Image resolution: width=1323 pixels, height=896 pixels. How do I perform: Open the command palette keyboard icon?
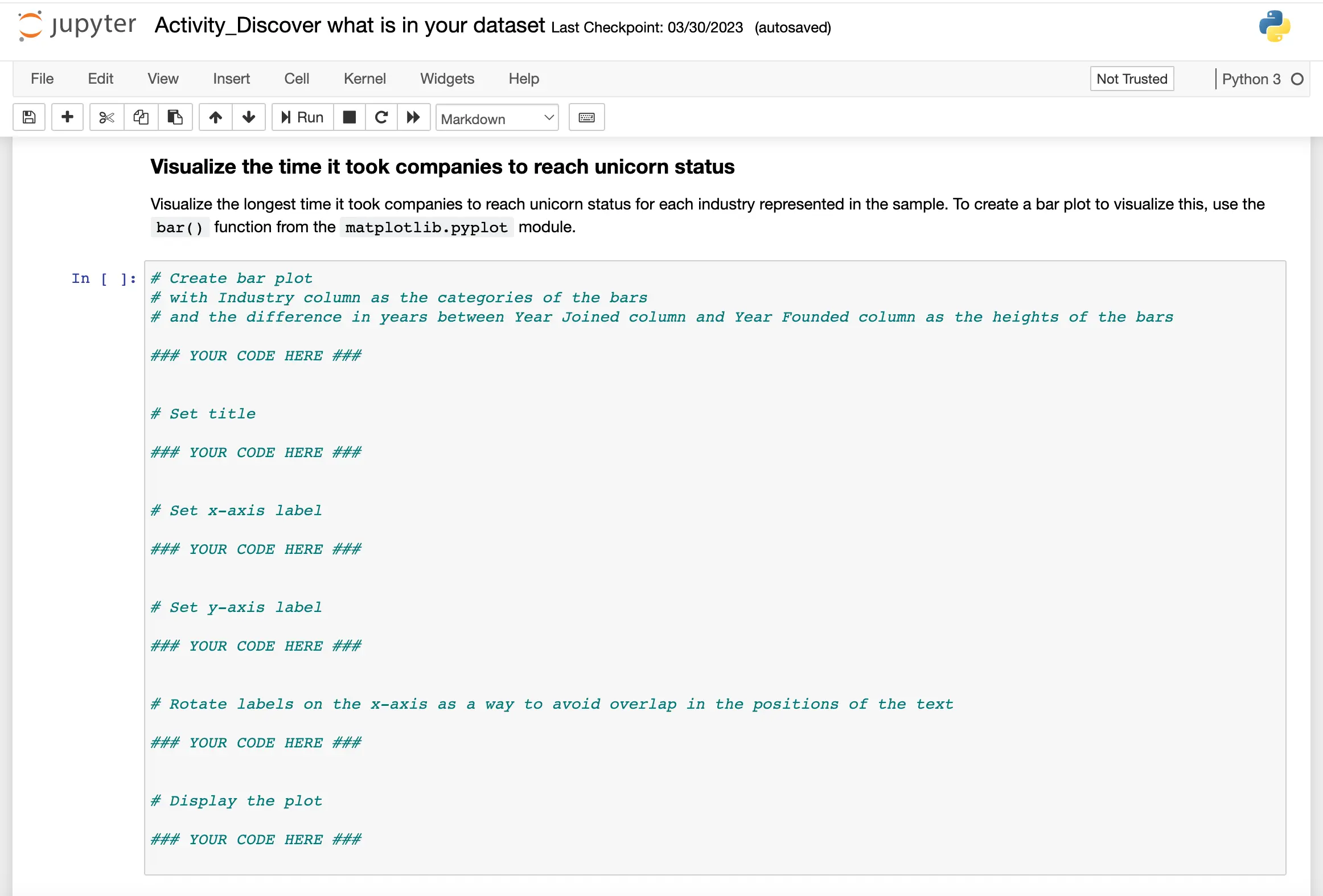586,117
